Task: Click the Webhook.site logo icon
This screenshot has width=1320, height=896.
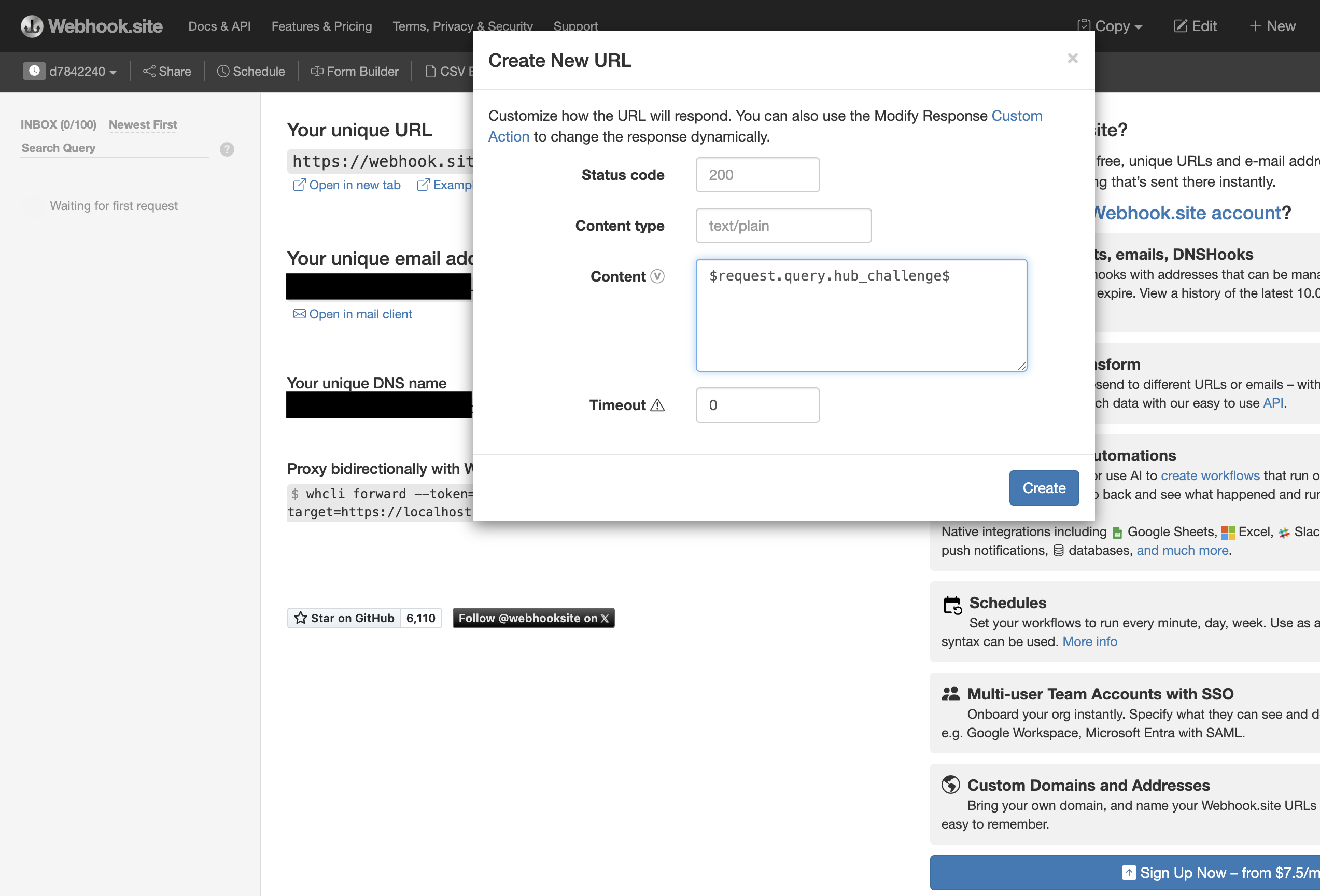Action: [x=32, y=26]
